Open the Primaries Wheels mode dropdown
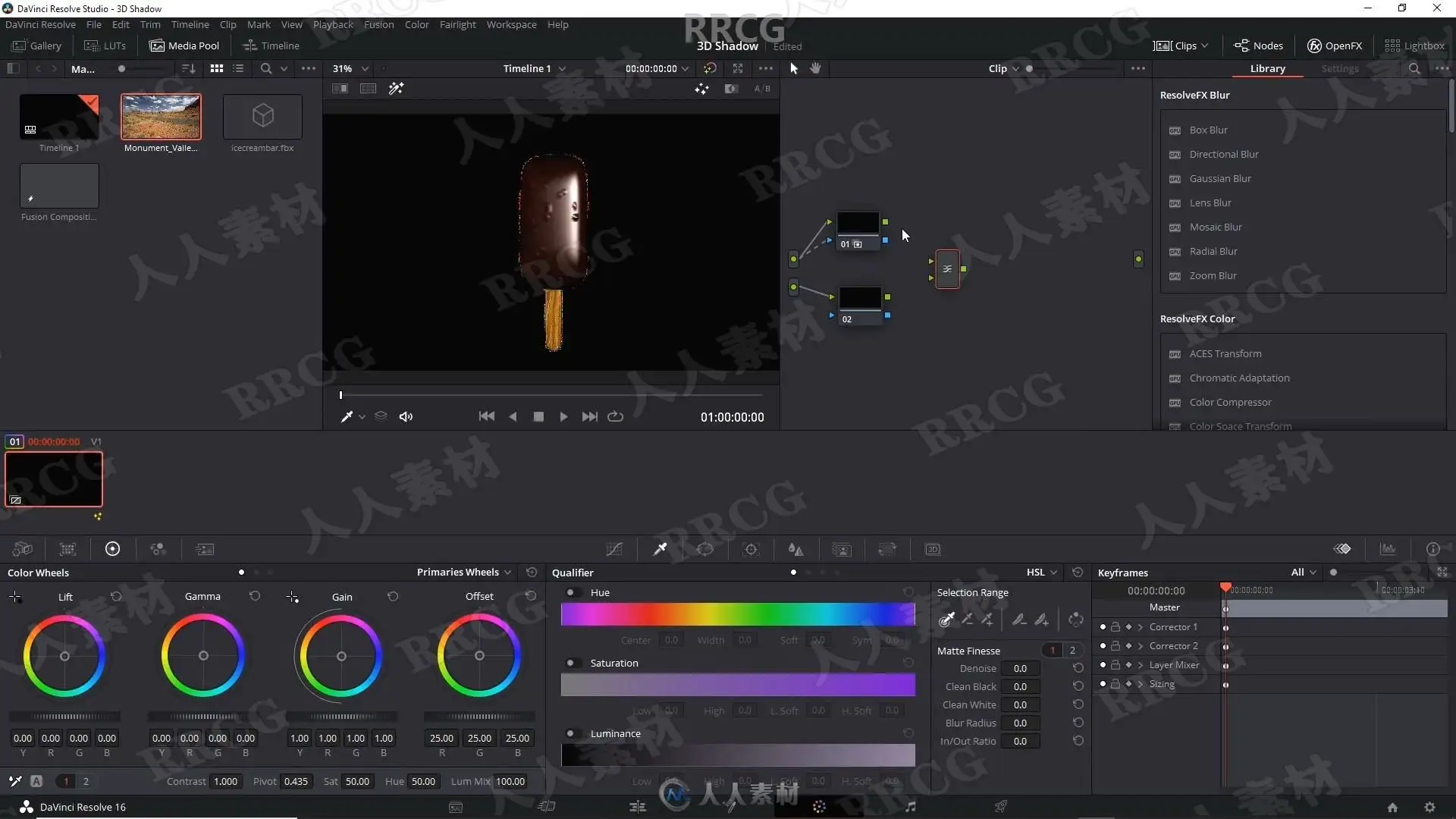Image resolution: width=1456 pixels, height=819 pixels. click(x=464, y=573)
